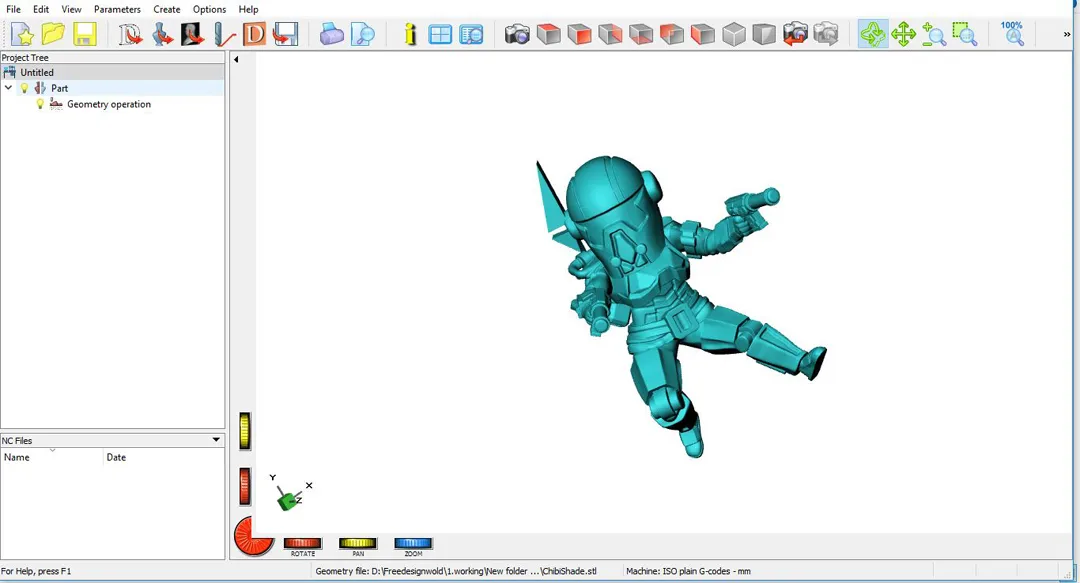Open the Create menu
The width and height of the screenshot is (1080, 583).
(166, 9)
